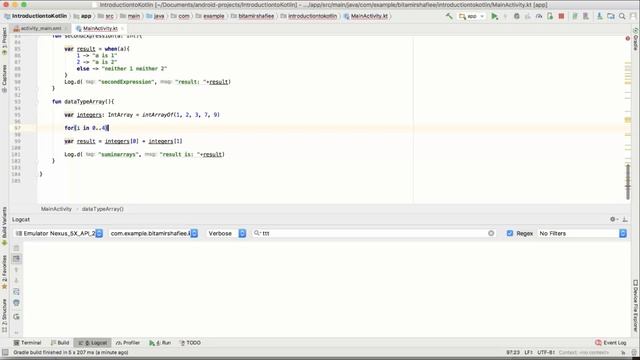The width and height of the screenshot is (640, 360).
Task: Click IntroductiontoKotlin in the navigation bar
Action: tap(36, 16)
